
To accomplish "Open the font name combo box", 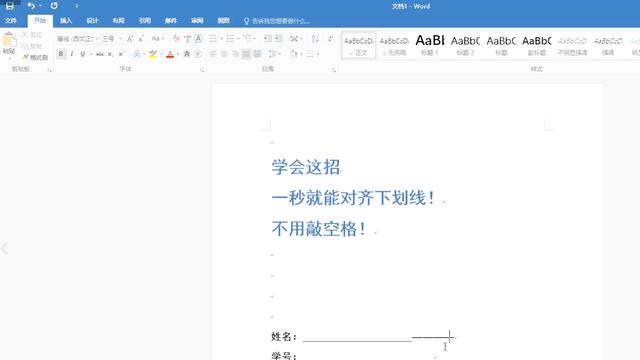I will pyautogui.click(x=78, y=39).
